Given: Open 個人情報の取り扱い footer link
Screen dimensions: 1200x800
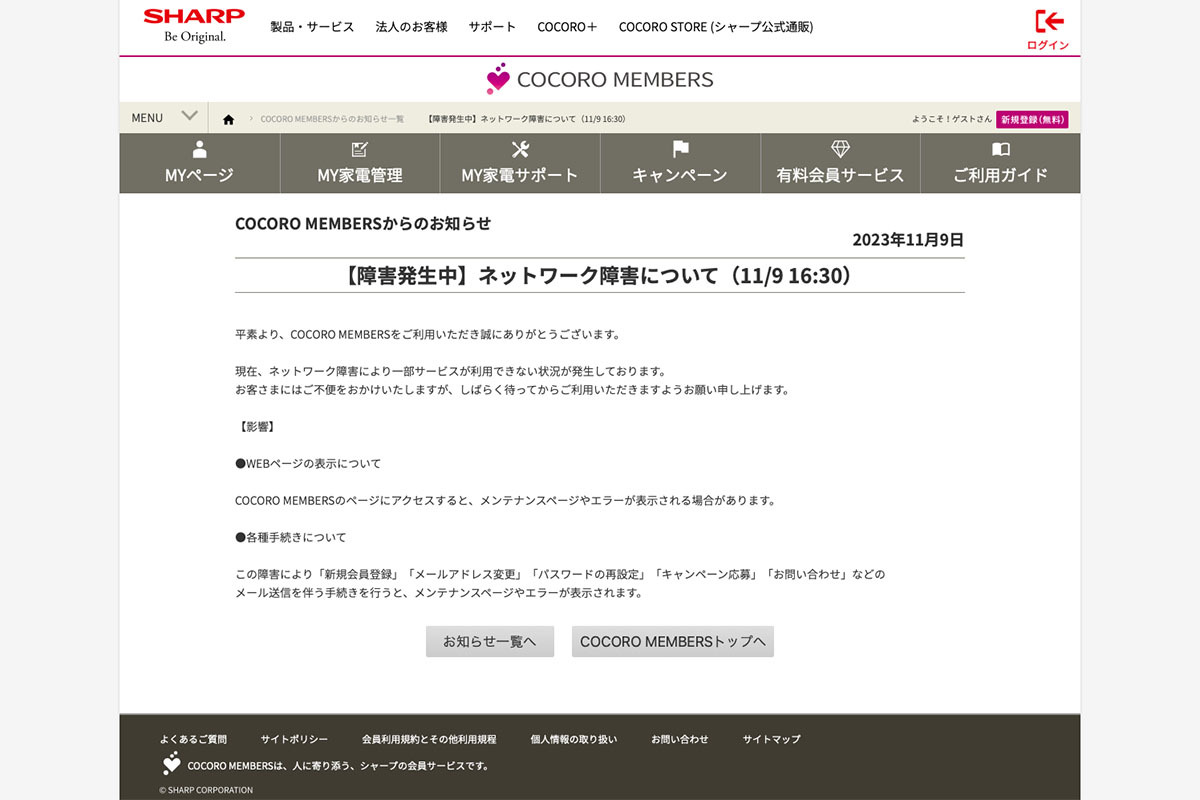Looking at the screenshot, I should click(574, 739).
